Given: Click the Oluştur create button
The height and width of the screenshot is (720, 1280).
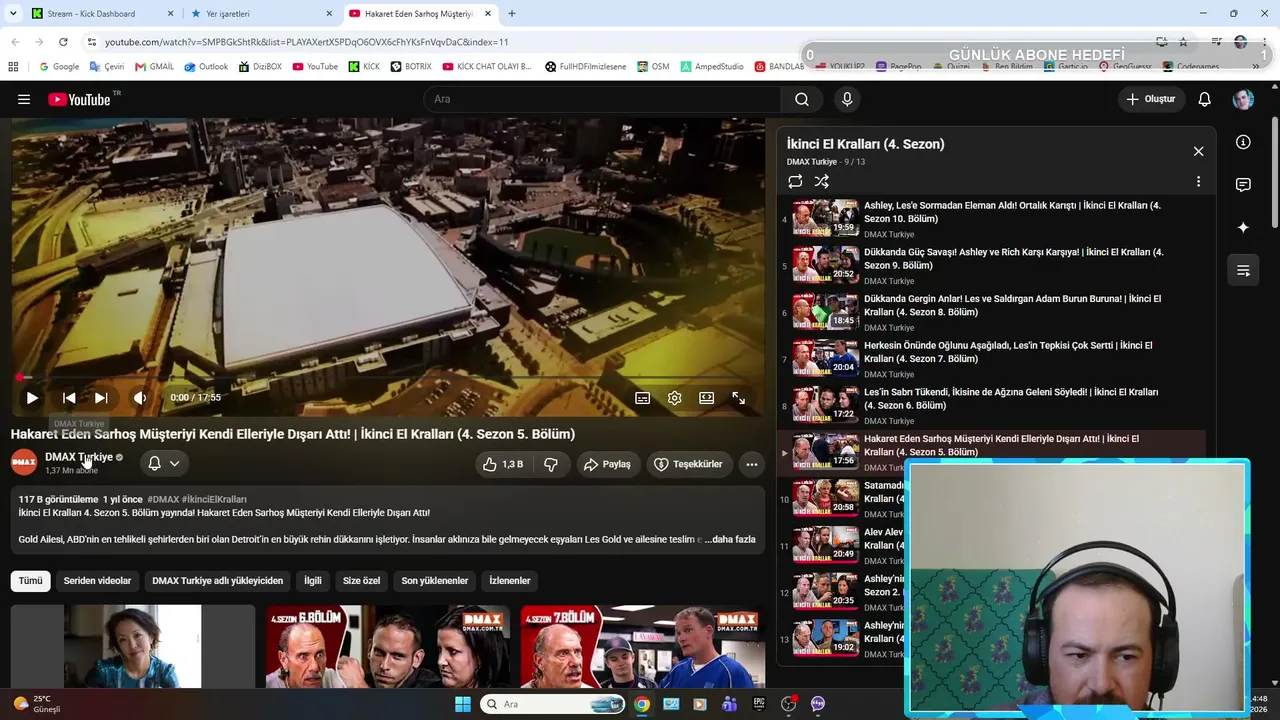Looking at the screenshot, I should click(x=1151, y=99).
